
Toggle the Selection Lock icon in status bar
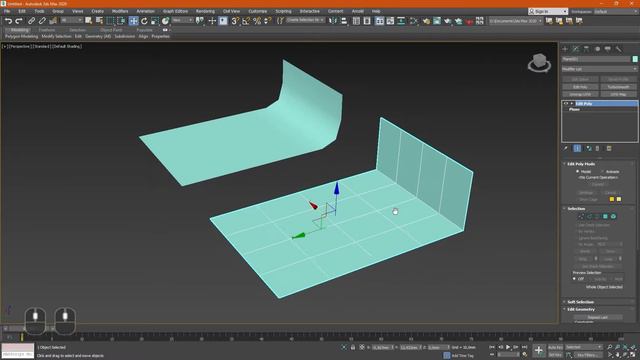[353, 347]
